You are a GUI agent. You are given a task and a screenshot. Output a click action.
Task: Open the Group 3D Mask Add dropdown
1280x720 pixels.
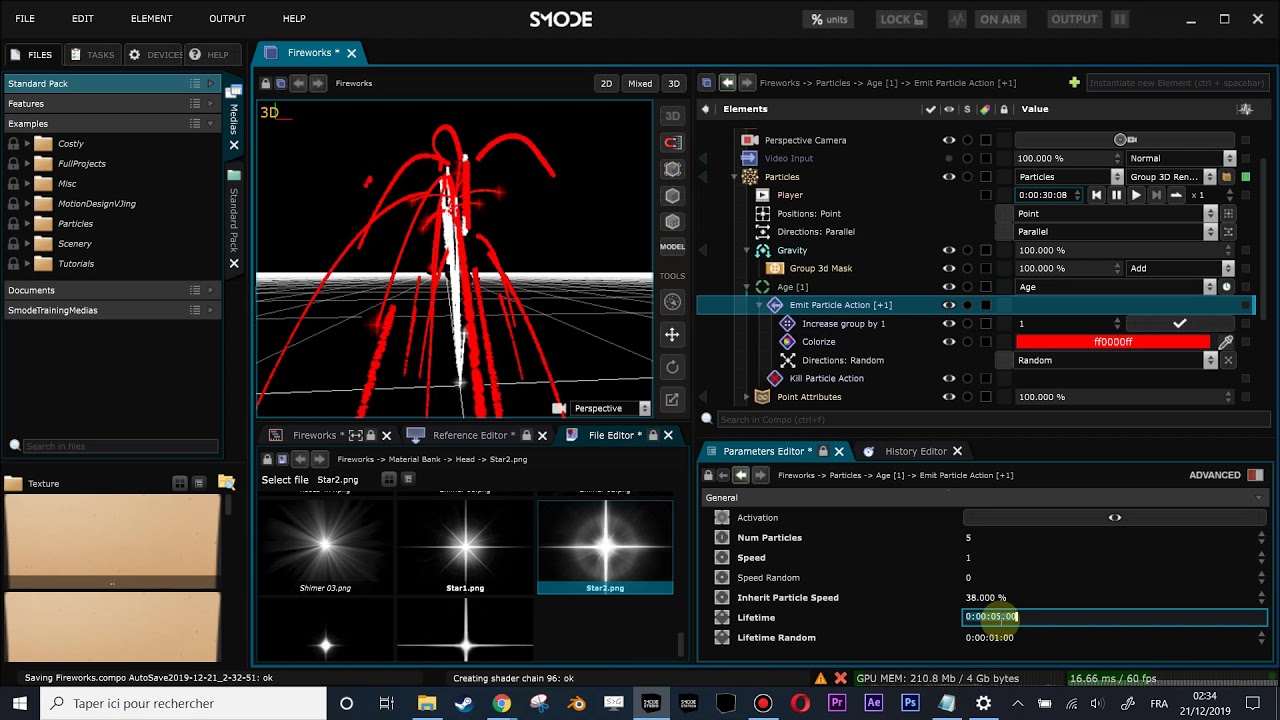[1181, 268]
